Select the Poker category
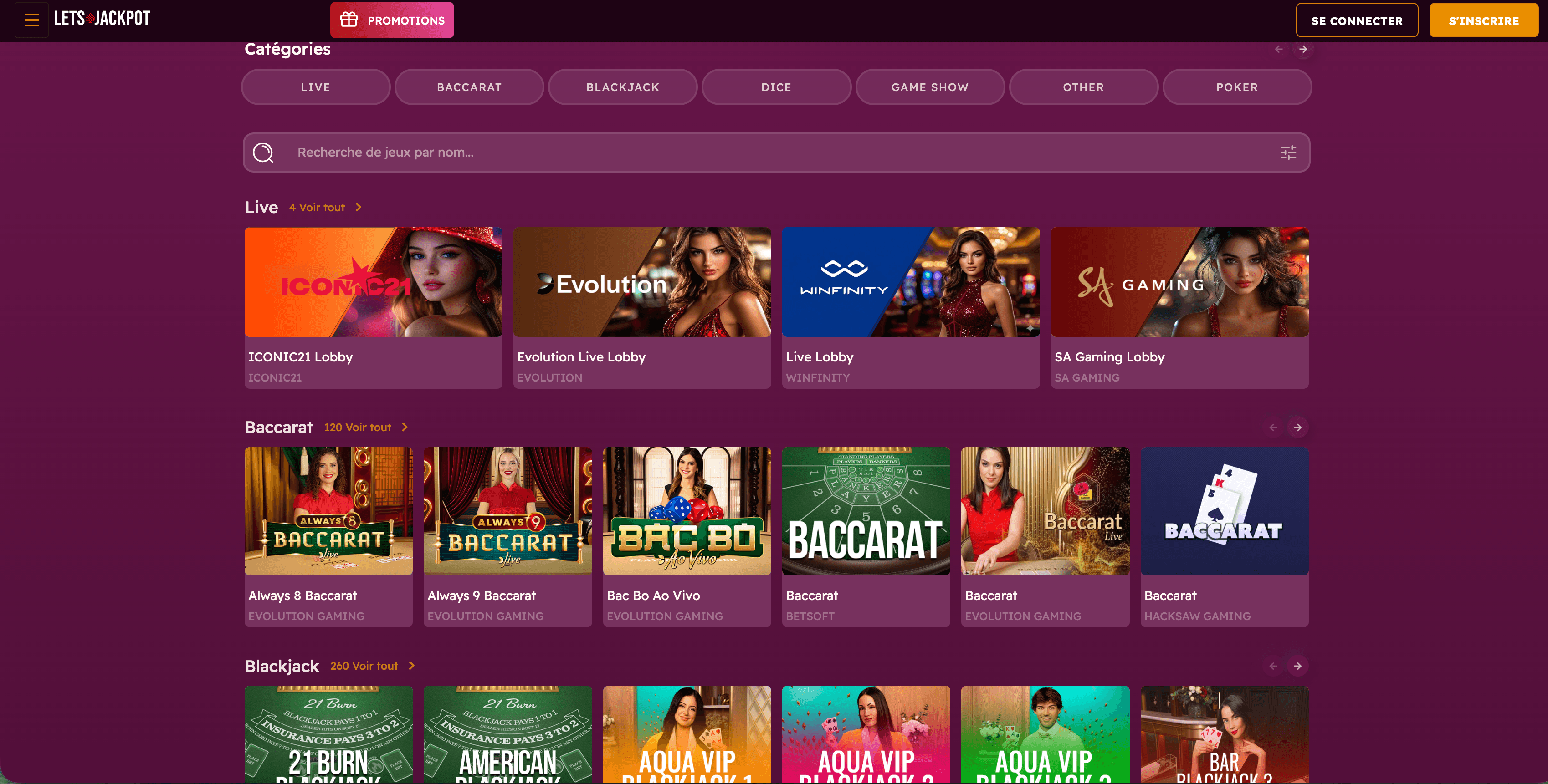 (x=1237, y=87)
